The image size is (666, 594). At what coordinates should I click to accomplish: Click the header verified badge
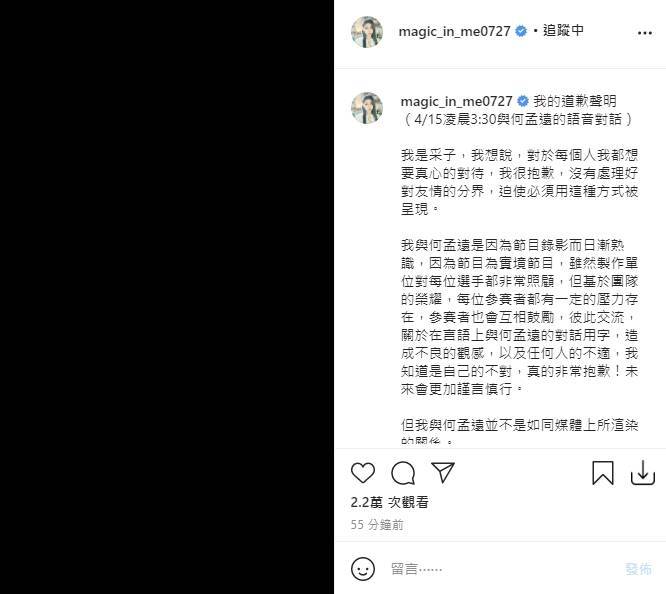pyautogui.click(x=521, y=31)
